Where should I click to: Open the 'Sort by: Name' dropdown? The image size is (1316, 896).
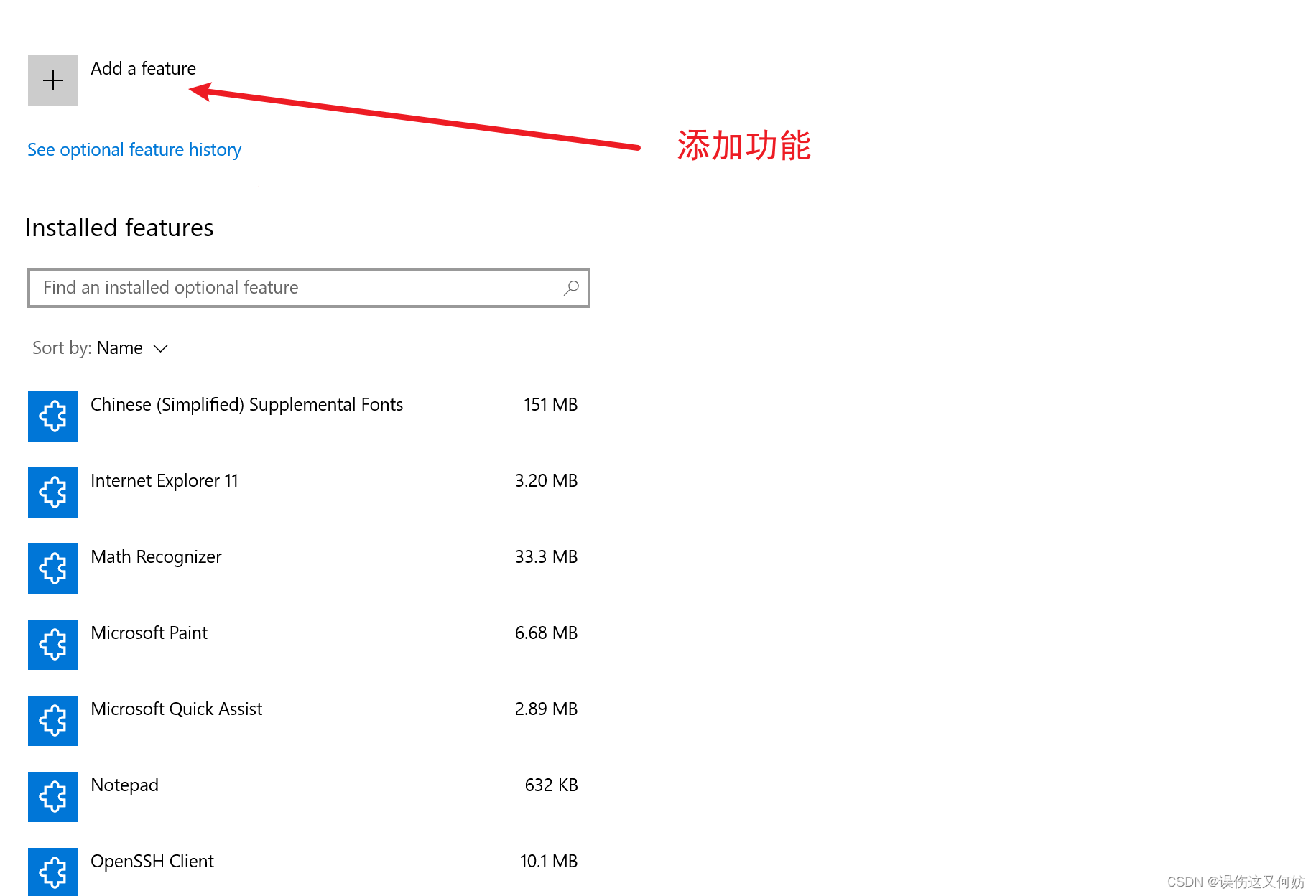point(101,348)
